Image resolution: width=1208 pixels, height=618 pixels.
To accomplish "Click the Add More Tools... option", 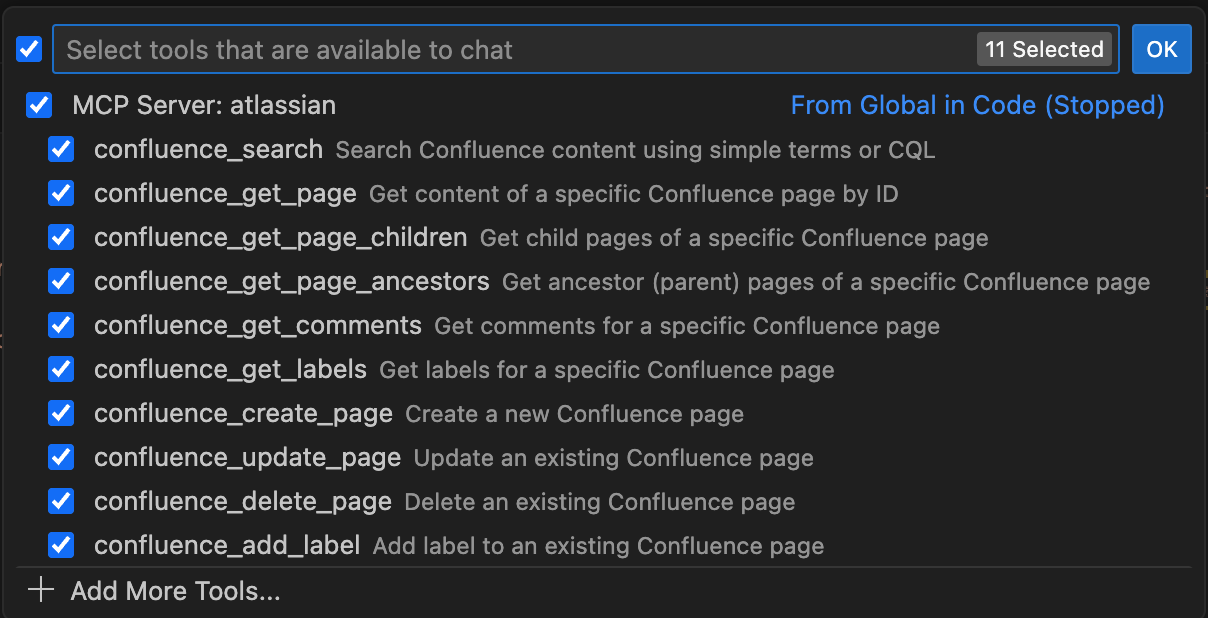I will (175, 591).
